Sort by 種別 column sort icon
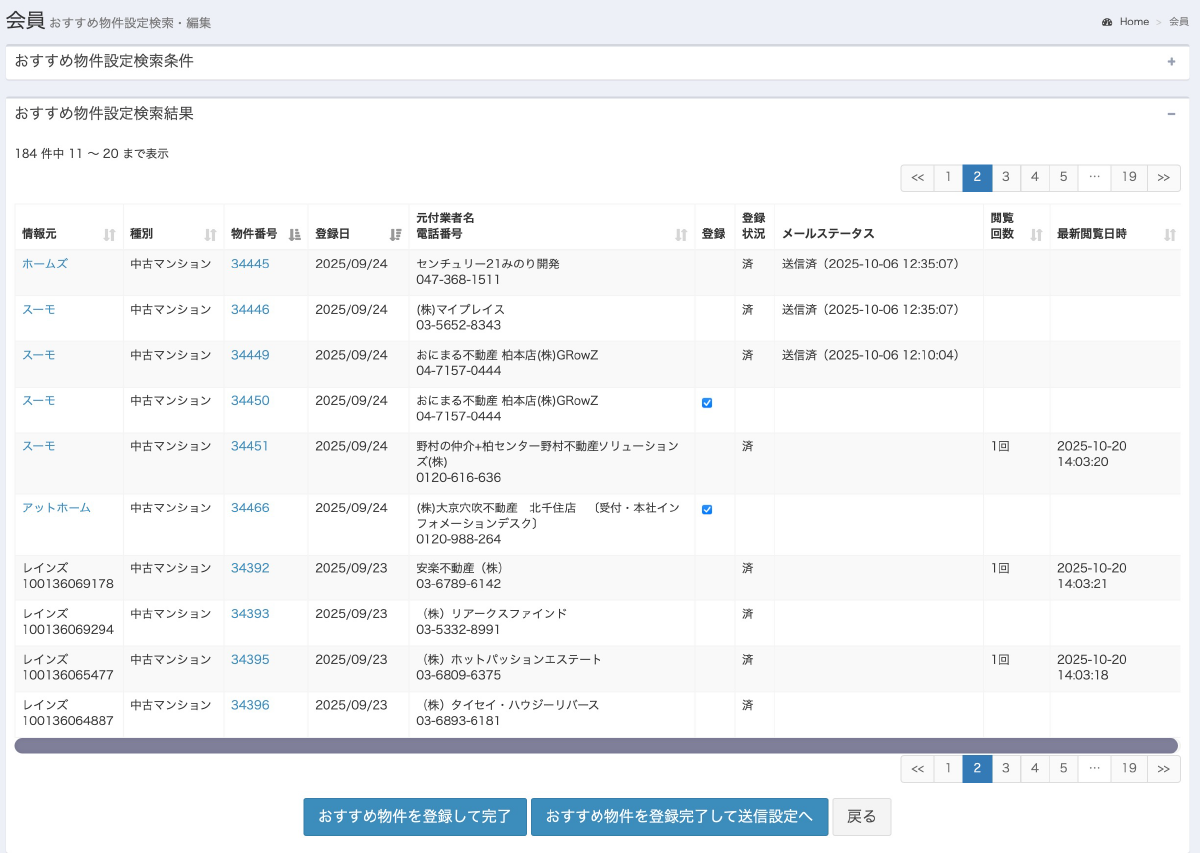 tap(210, 234)
